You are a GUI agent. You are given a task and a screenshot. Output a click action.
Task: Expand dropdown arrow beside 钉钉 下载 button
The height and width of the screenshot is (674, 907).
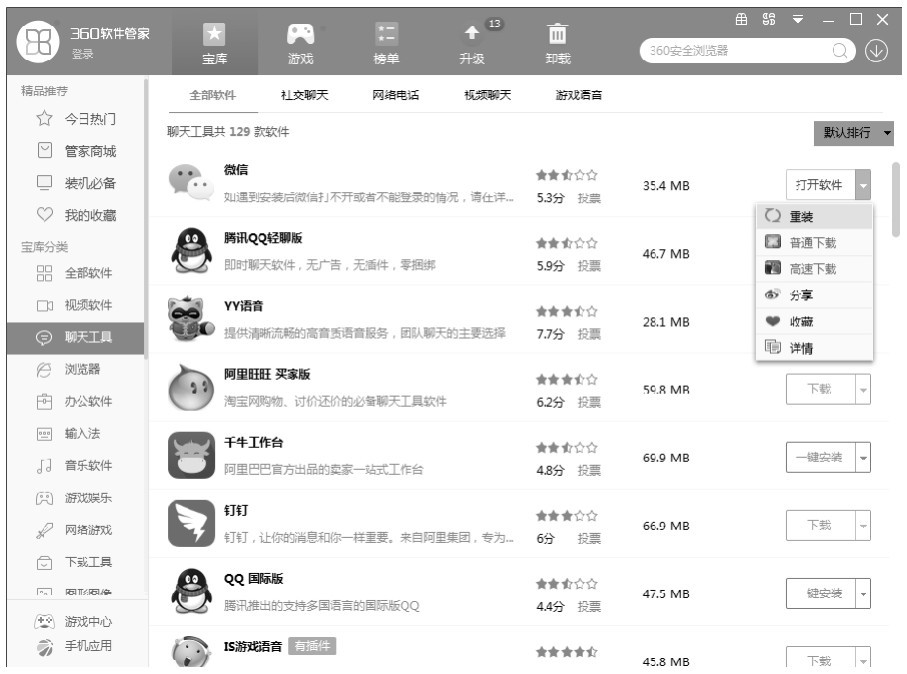coord(863,525)
